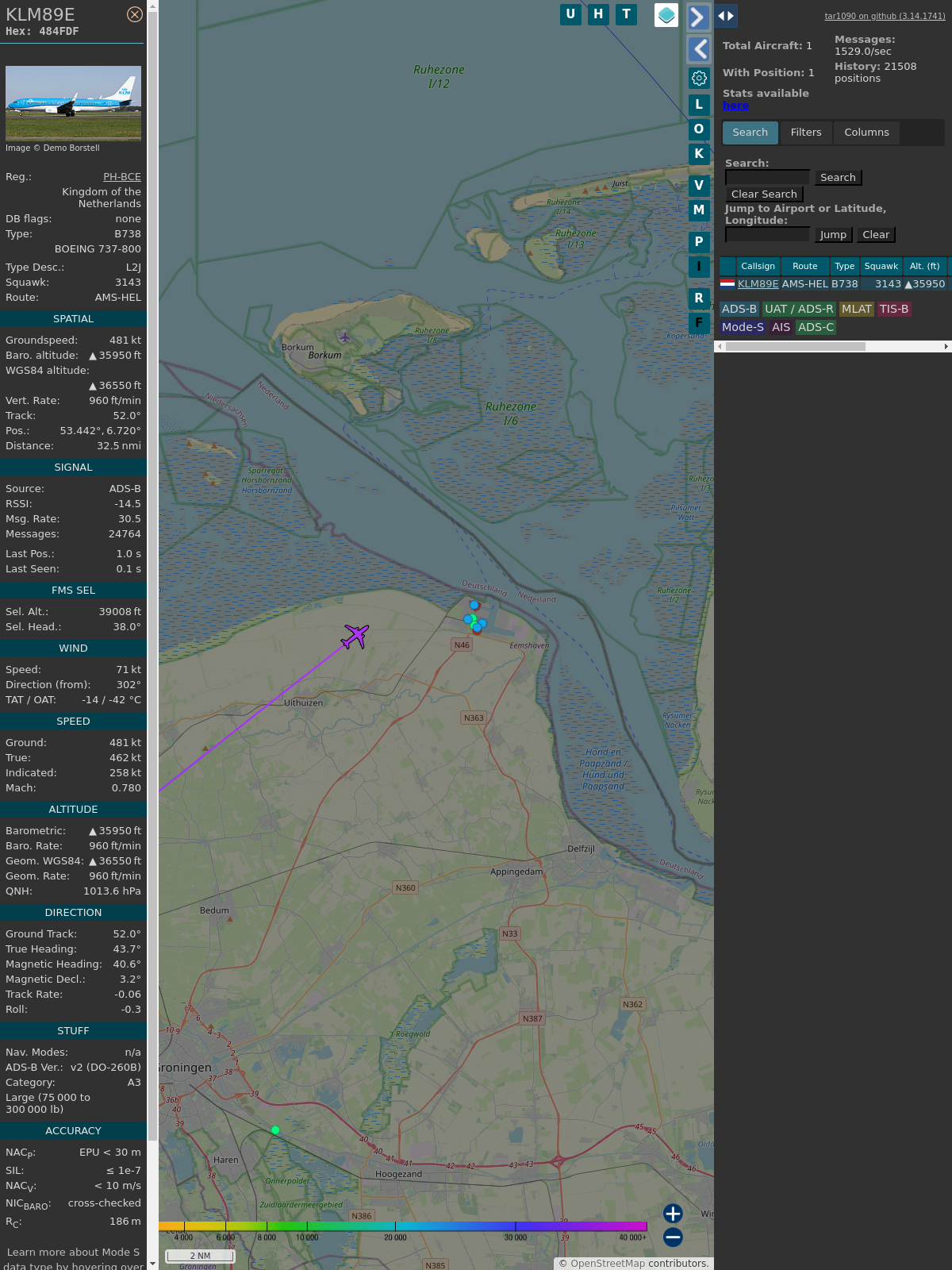Viewport: 952px width, 1270px height.
Task: Click the T map button
Action: pos(627,14)
